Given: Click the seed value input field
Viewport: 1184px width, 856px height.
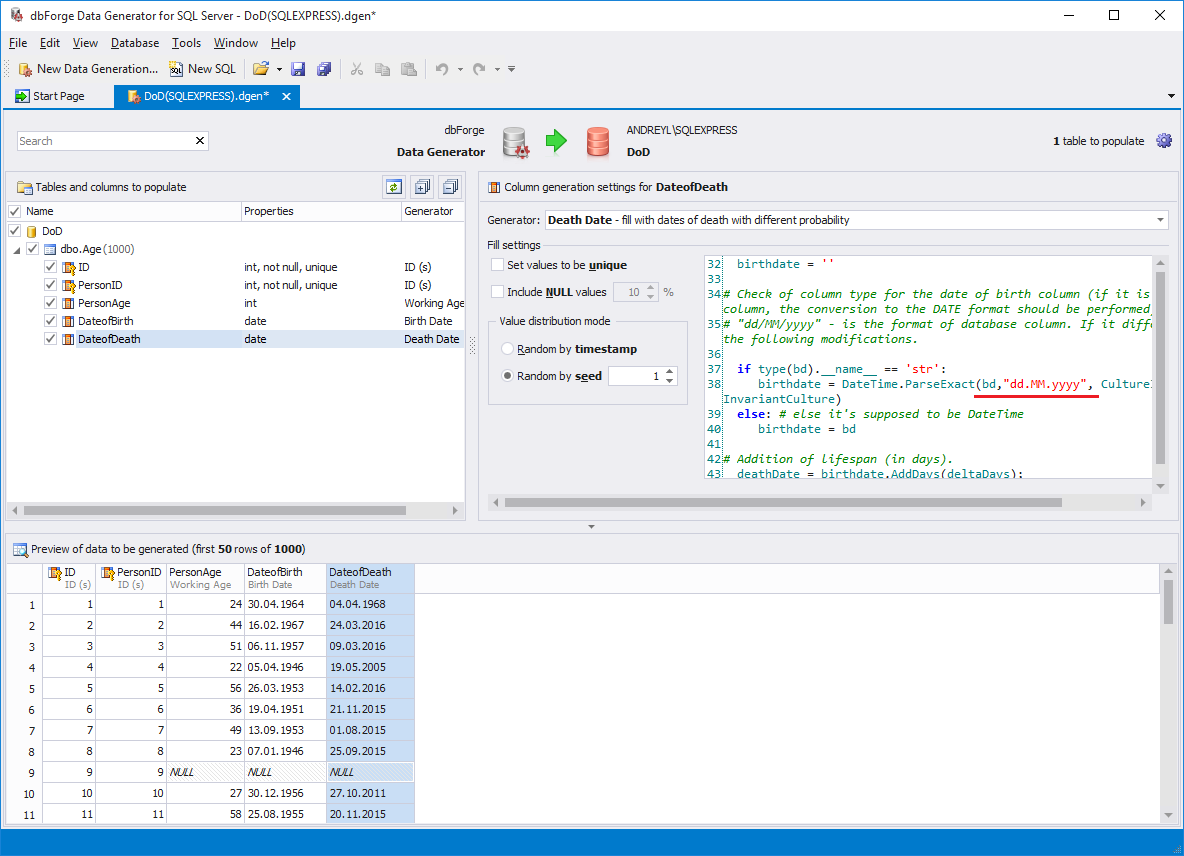Looking at the screenshot, I should point(636,376).
